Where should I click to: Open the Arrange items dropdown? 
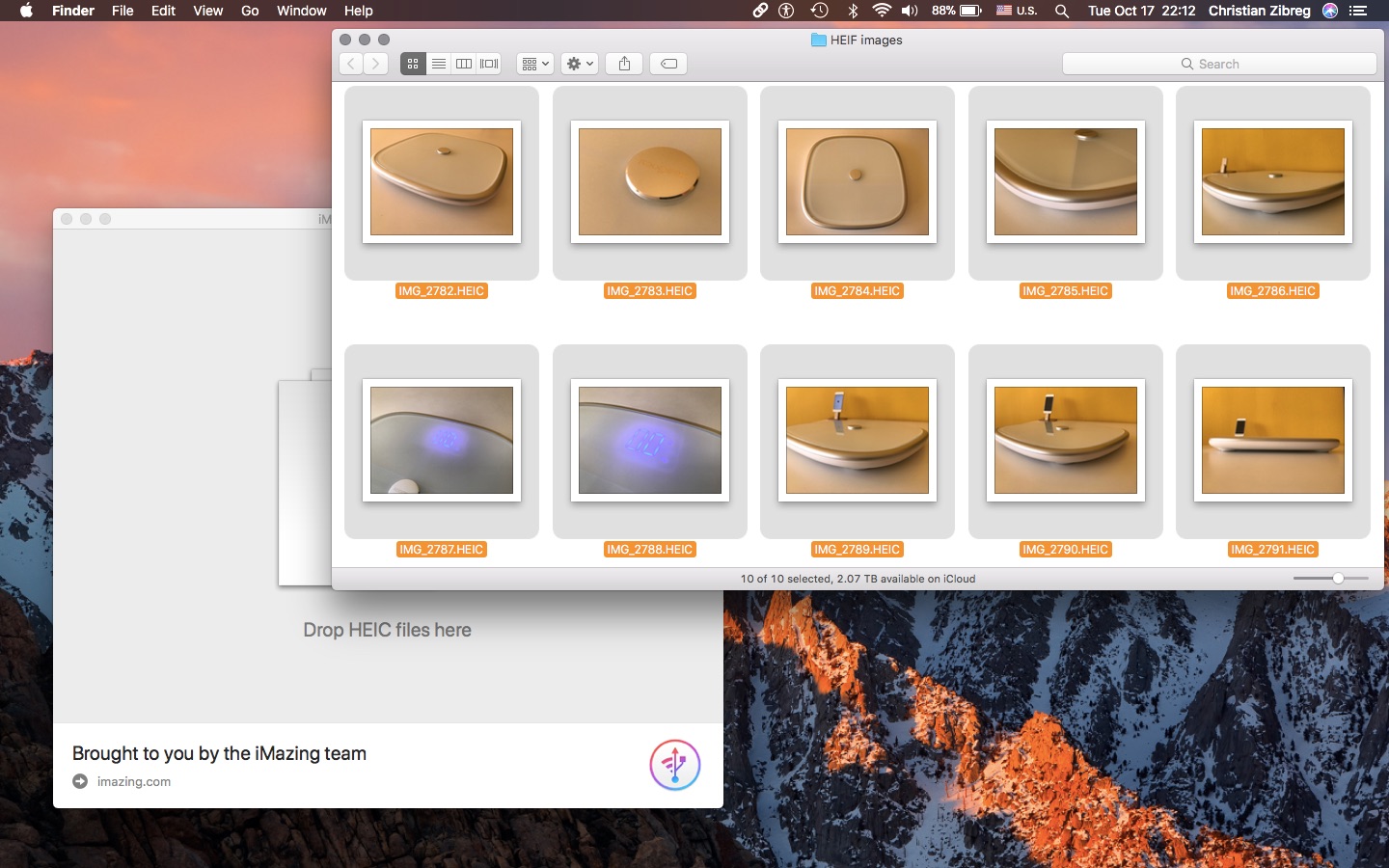tap(534, 64)
